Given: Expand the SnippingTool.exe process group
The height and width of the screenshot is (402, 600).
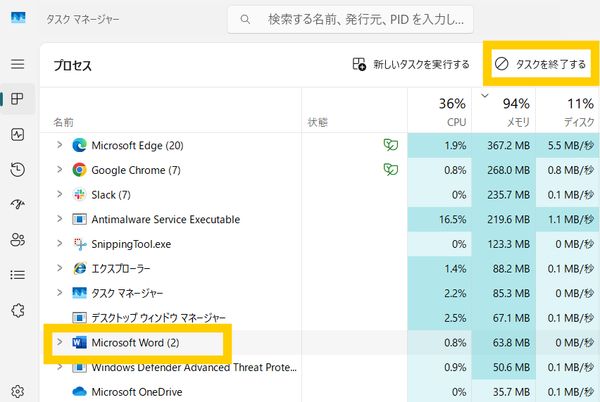Looking at the screenshot, I should [x=59, y=243].
